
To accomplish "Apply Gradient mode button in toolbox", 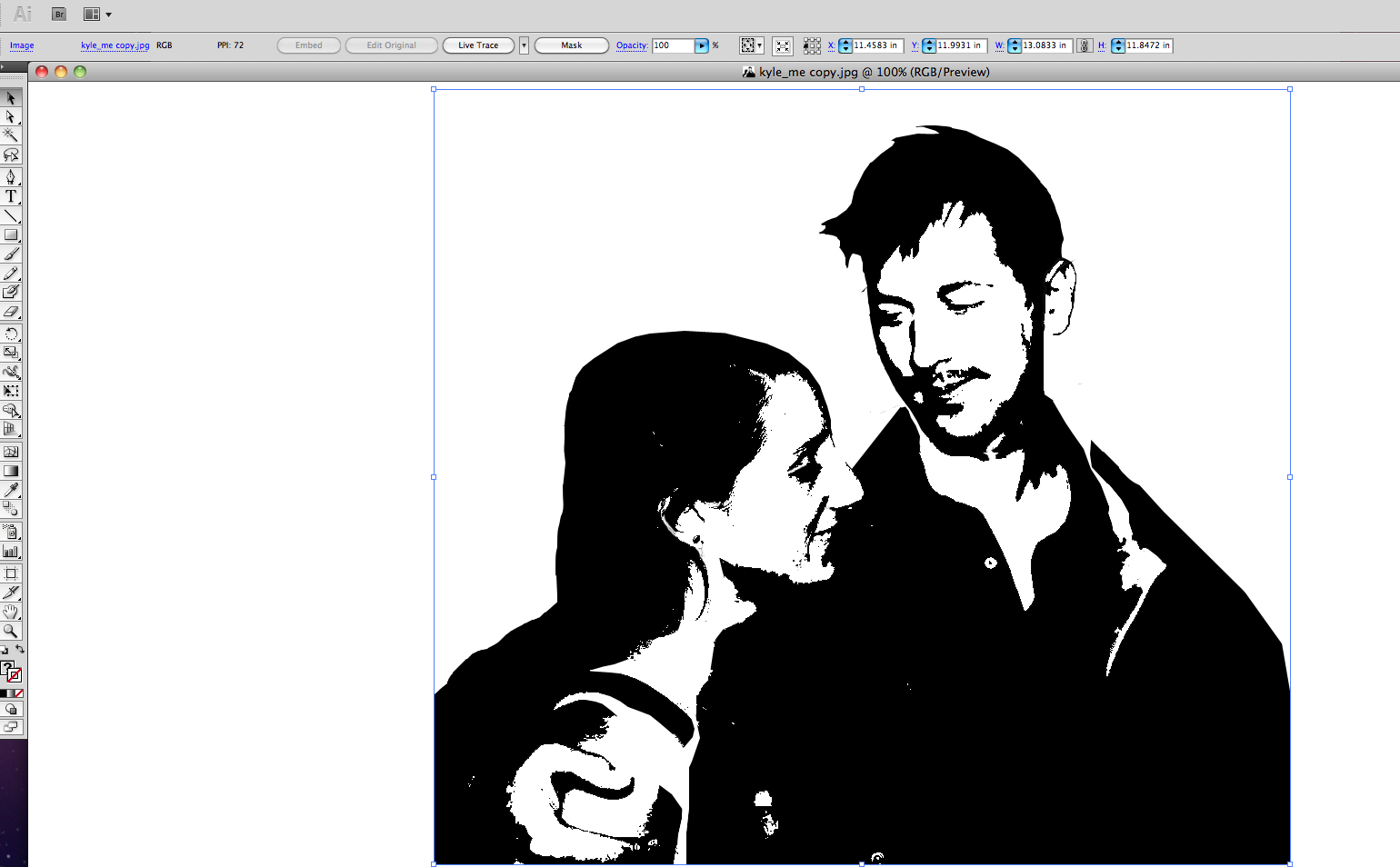I will pyautogui.click(x=11, y=693).
